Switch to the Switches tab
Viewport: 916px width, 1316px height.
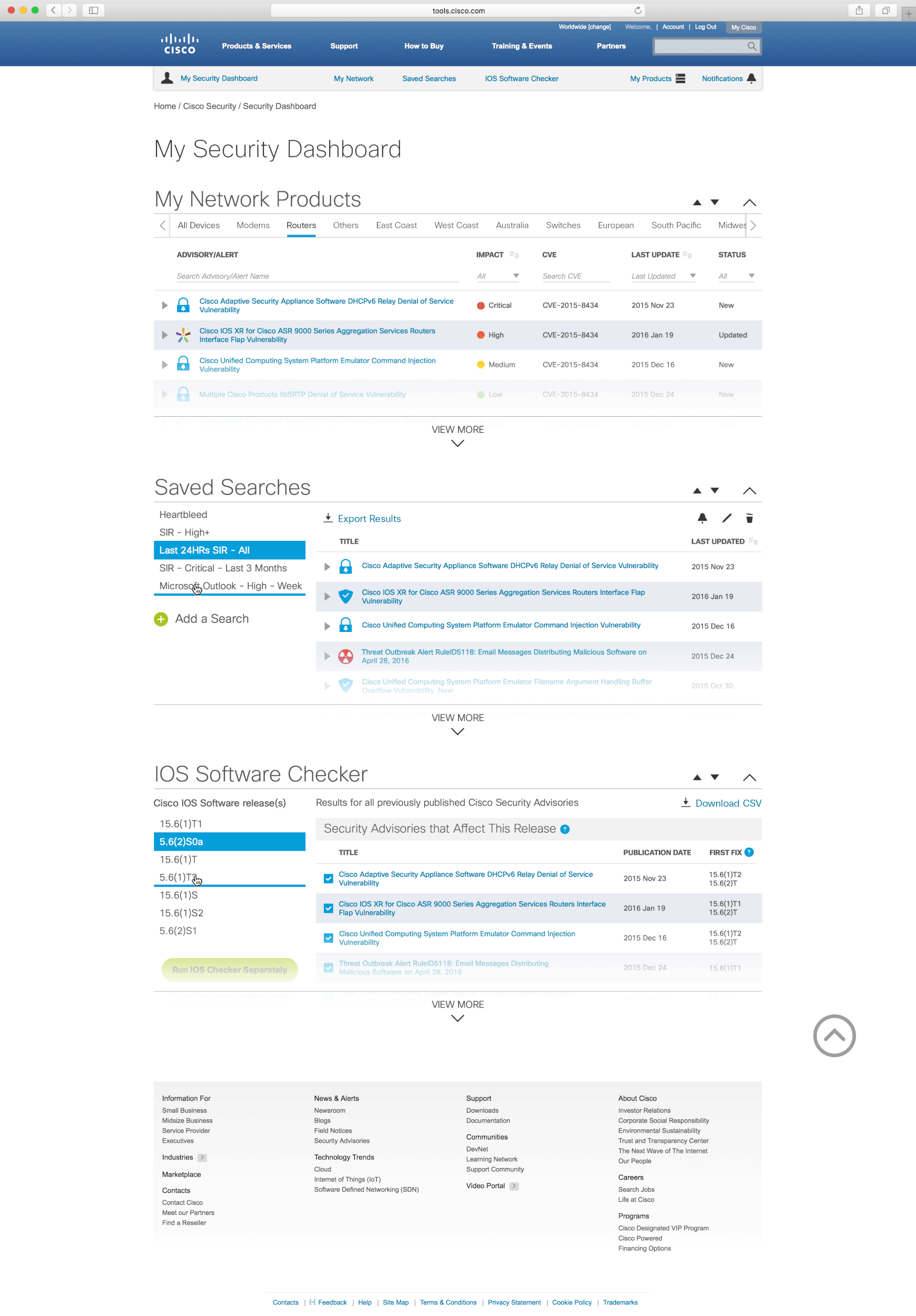(563, 225)
